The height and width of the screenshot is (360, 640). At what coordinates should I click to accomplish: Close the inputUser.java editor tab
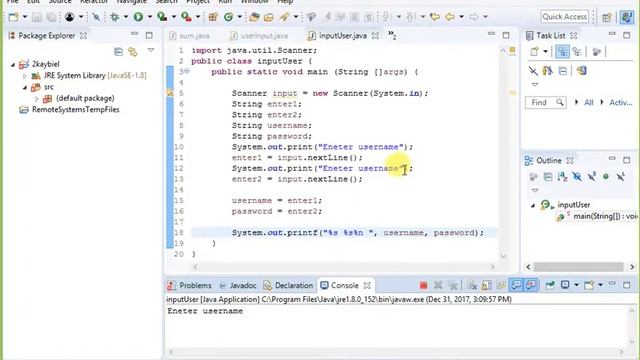coord(375,36)
